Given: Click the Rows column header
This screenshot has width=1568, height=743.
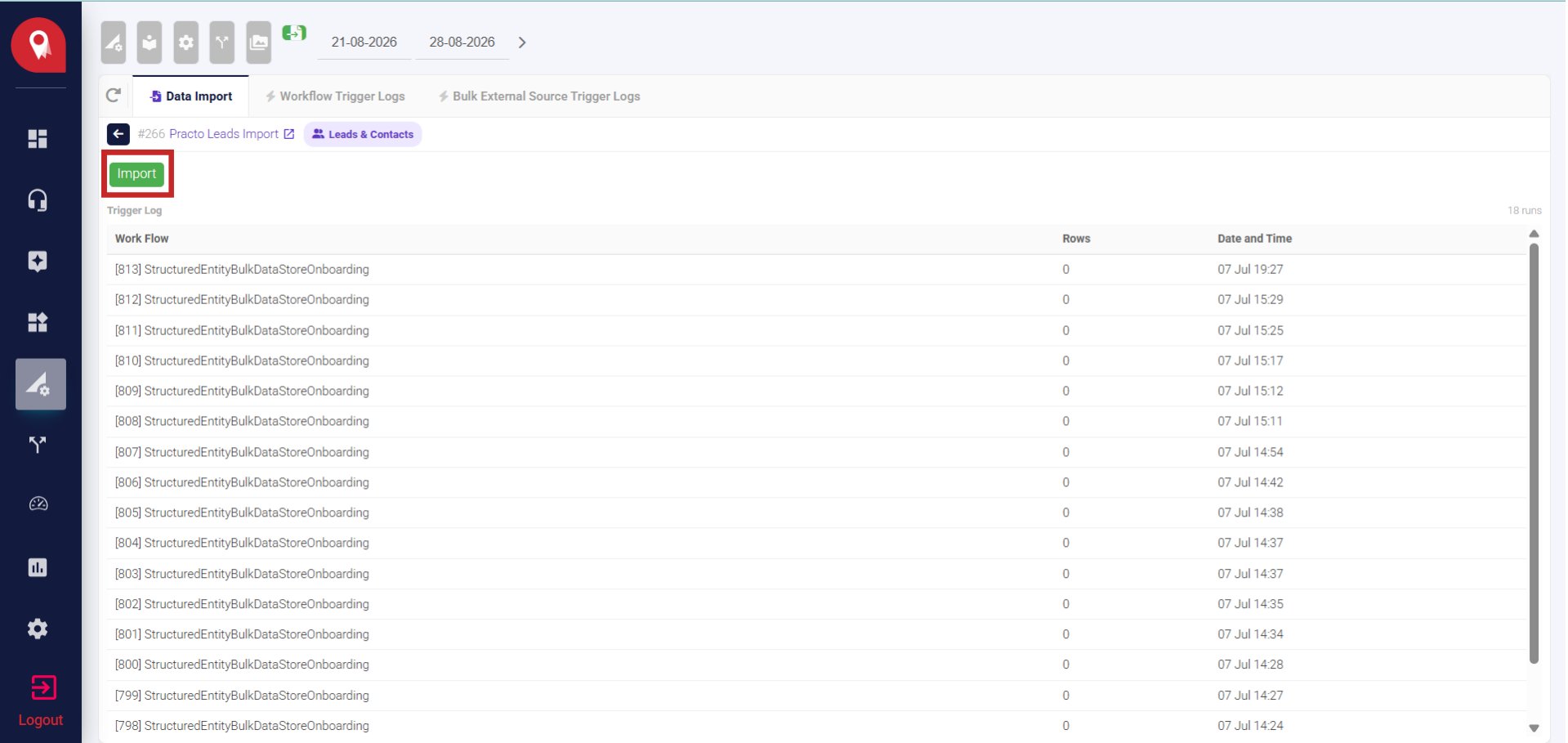Looking at the screenshot, I should point(1076,239).
